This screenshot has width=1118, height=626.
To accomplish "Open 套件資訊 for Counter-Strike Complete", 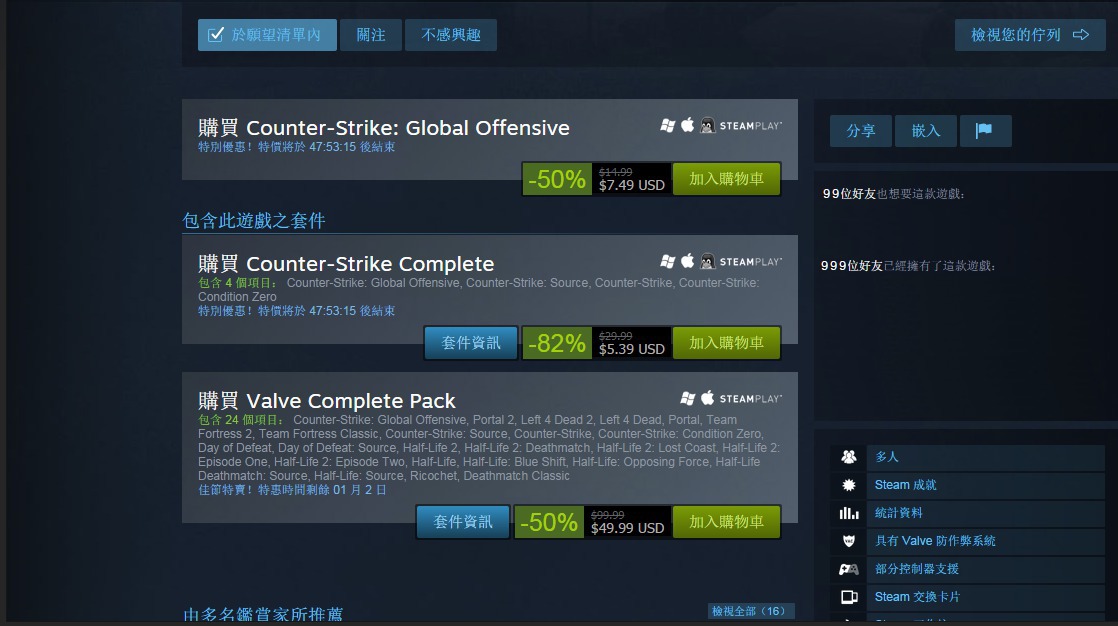I will click(x=471, y=343).
